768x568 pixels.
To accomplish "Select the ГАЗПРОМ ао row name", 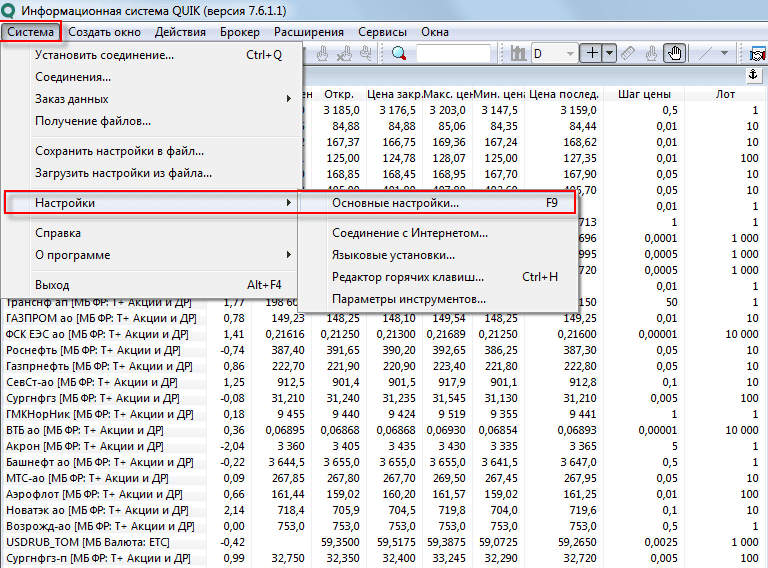I will click(x=101, y=318).
